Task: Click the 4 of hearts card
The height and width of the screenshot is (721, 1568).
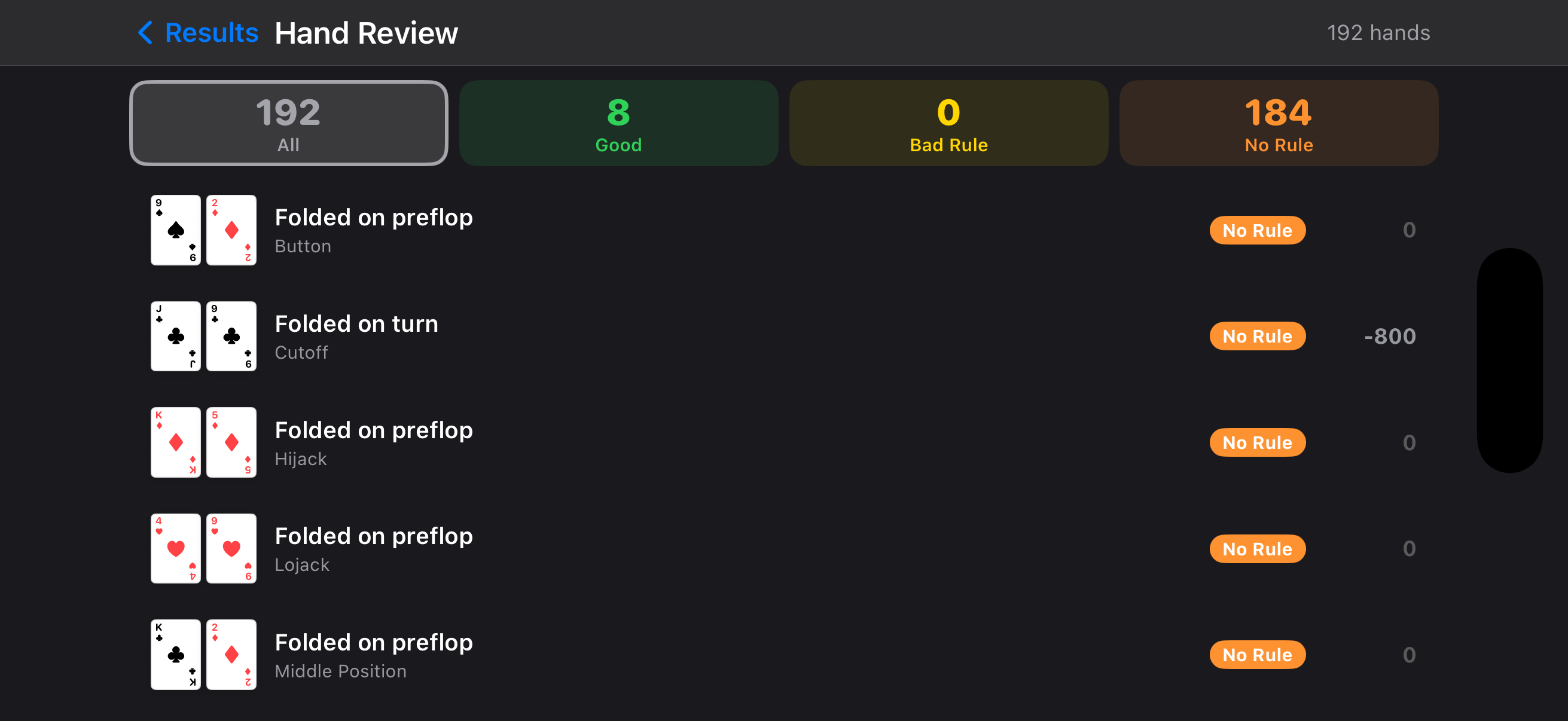Action: click(x=176, y=548)
